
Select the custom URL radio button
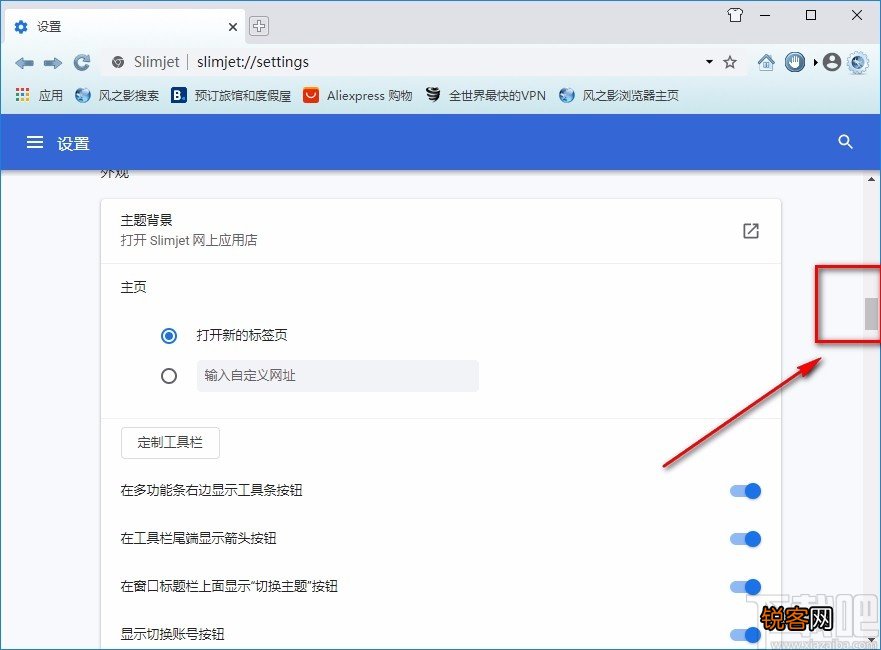169,376
